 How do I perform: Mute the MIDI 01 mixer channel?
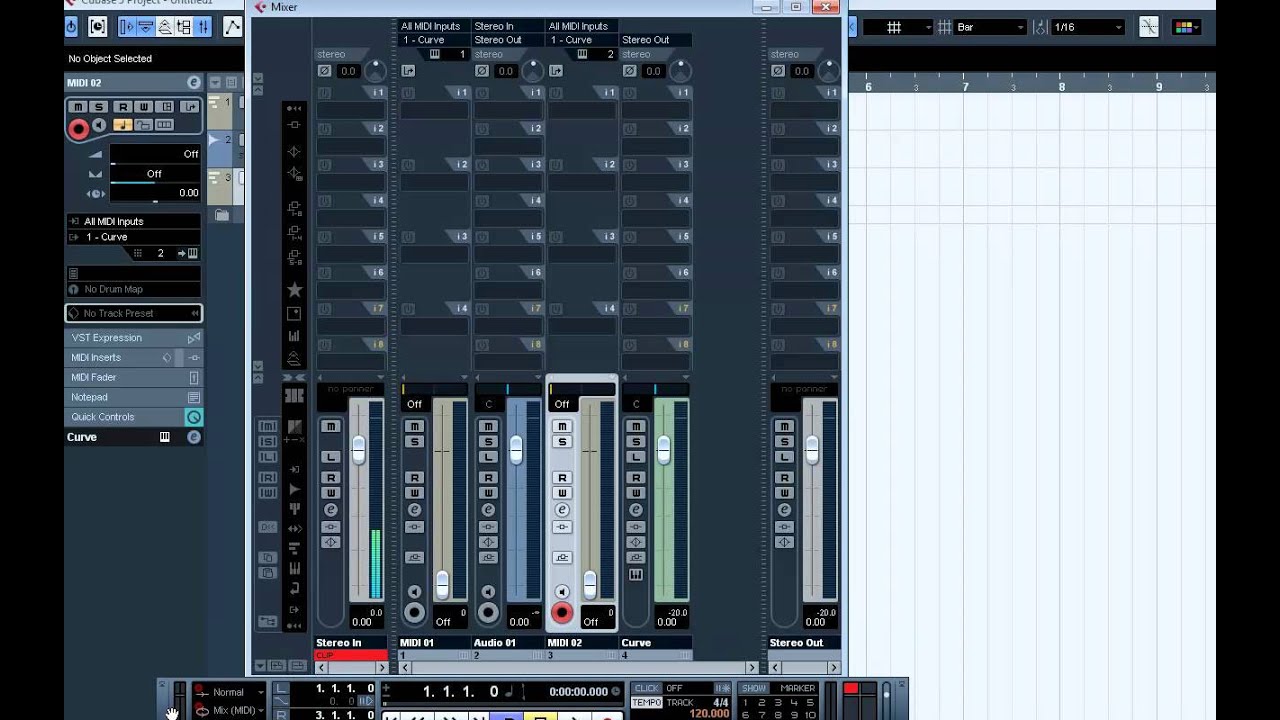point(414,427)
